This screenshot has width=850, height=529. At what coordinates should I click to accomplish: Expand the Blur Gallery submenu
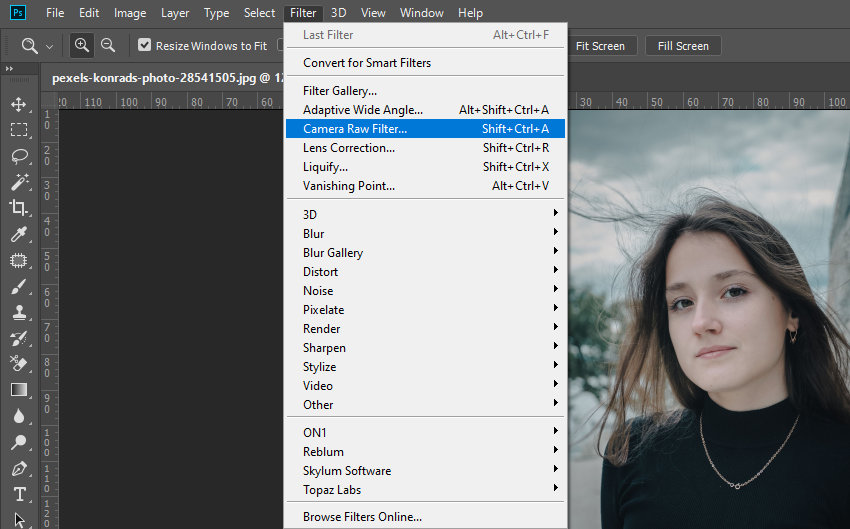tap(426, 253)
